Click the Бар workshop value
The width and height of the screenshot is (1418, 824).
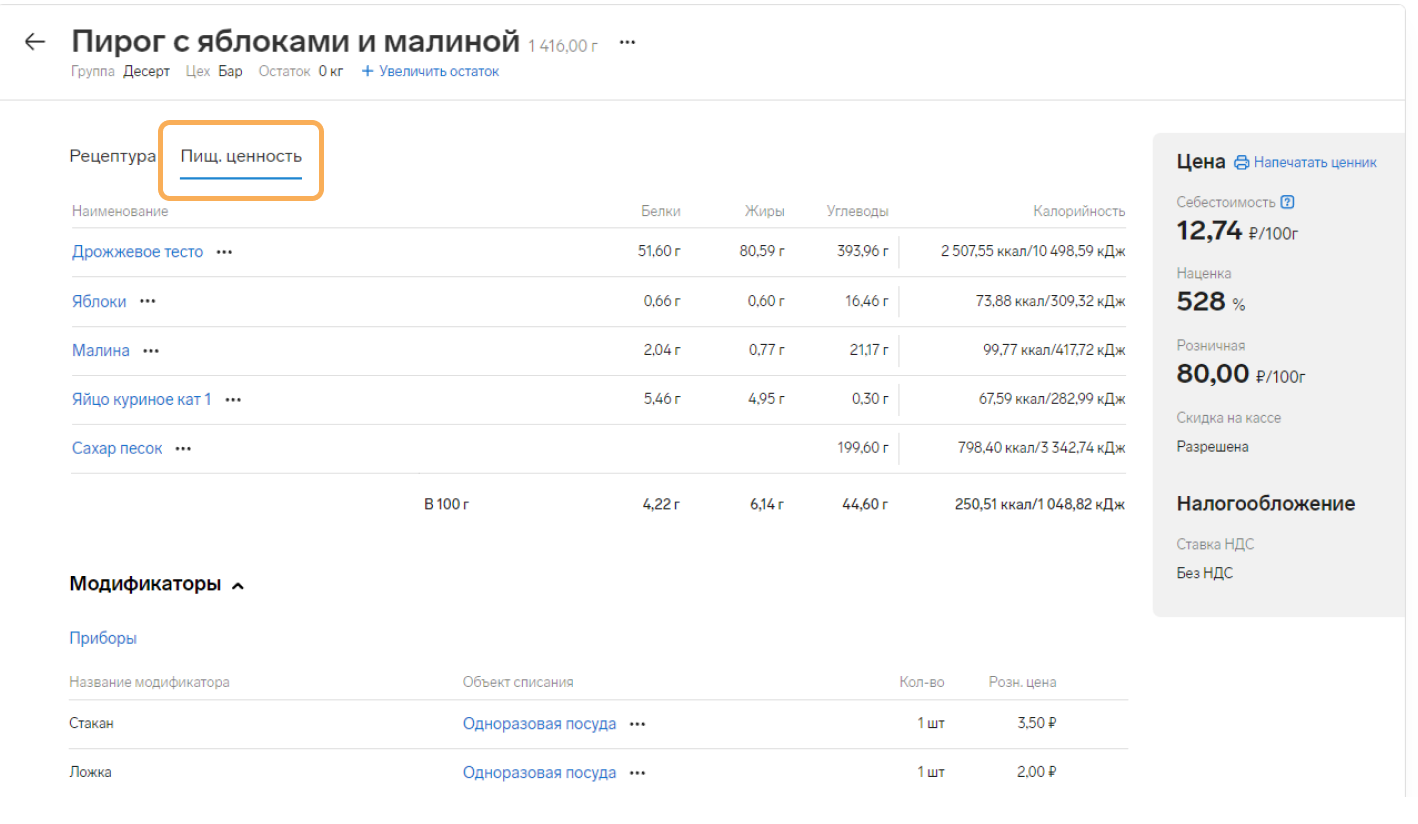coord(230,72)
